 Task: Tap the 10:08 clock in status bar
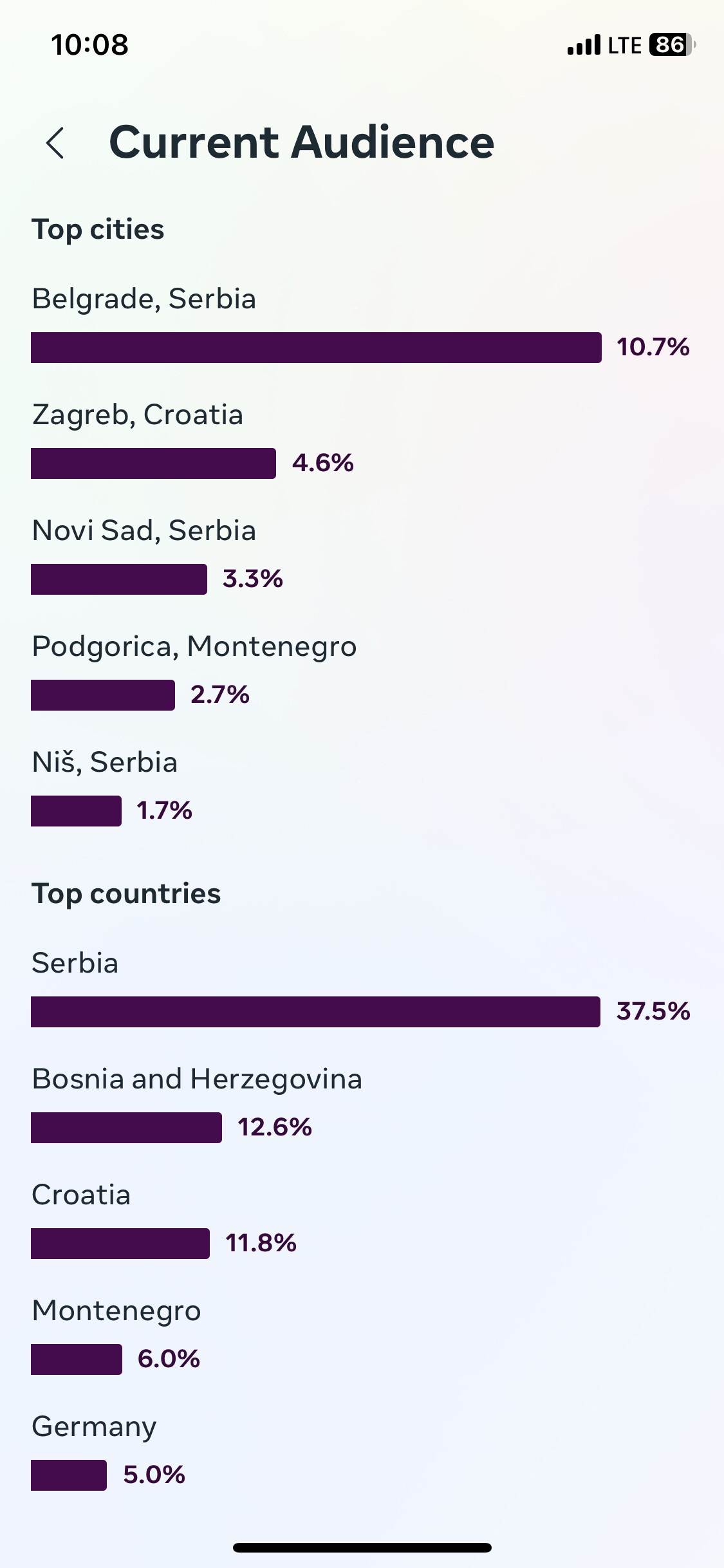pos(89,45)
